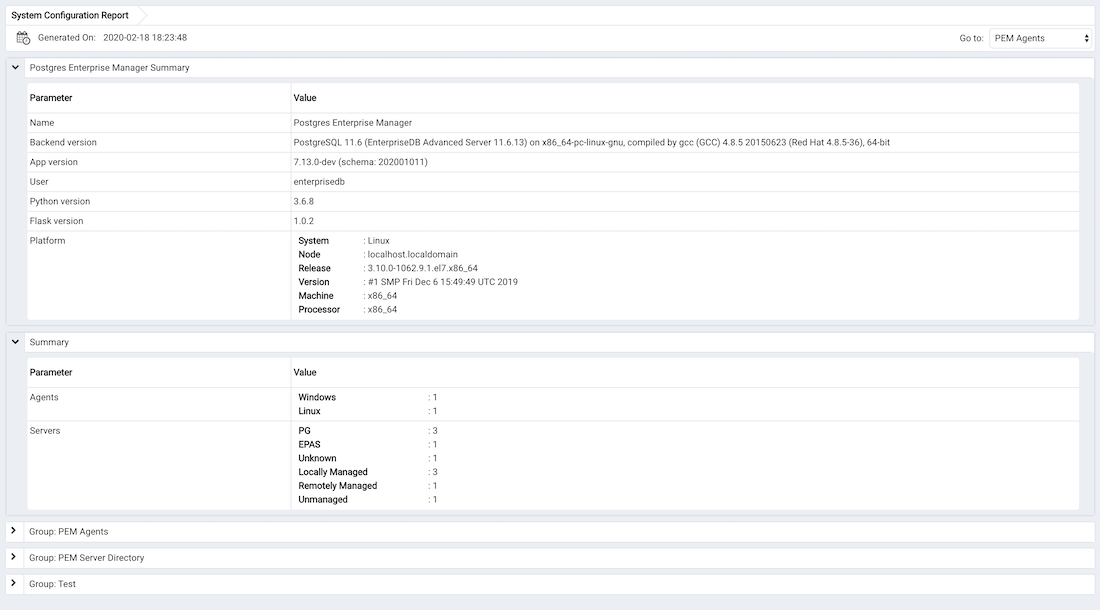Click the Version value #1 SMP Fri Dec 6
Viewport: 1100px width, 610px height.
click(443, 282)
